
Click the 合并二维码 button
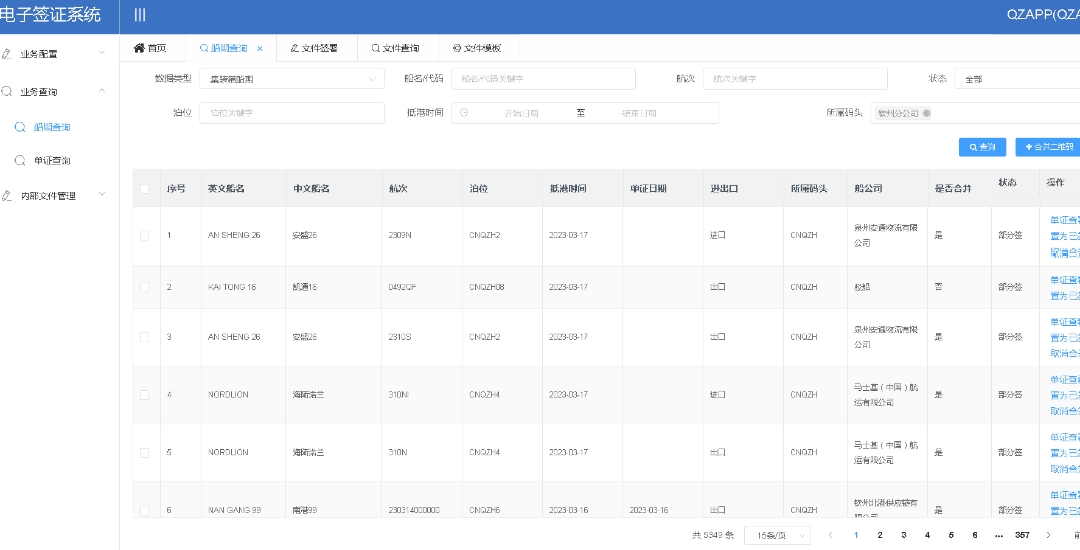pos(1048,147)
